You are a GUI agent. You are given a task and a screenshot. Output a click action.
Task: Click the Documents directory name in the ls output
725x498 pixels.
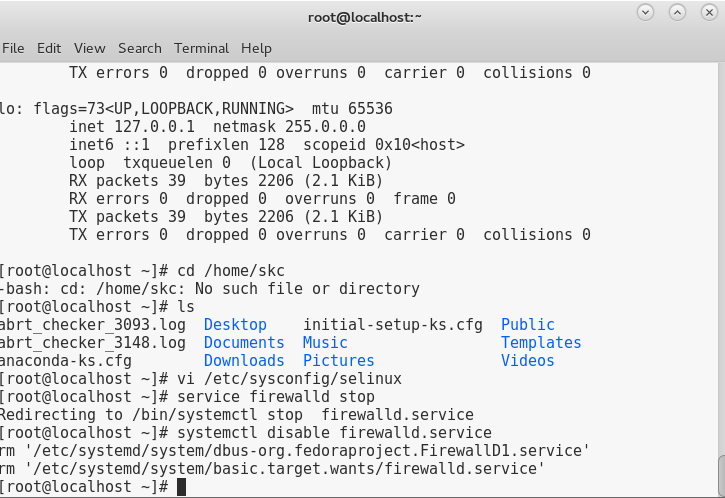point(244,343)
